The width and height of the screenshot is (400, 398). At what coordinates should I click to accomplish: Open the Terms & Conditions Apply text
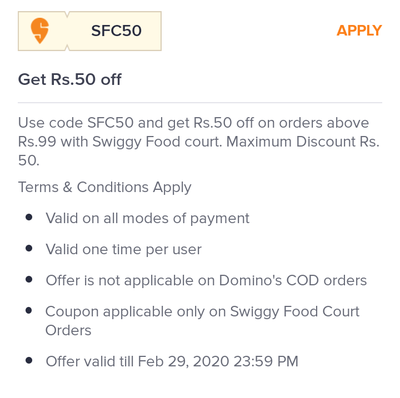click(x=105, y=187)
